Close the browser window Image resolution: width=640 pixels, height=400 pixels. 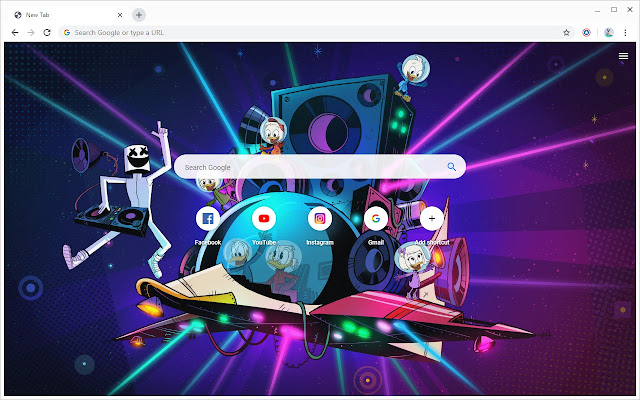tap(630, 10)
